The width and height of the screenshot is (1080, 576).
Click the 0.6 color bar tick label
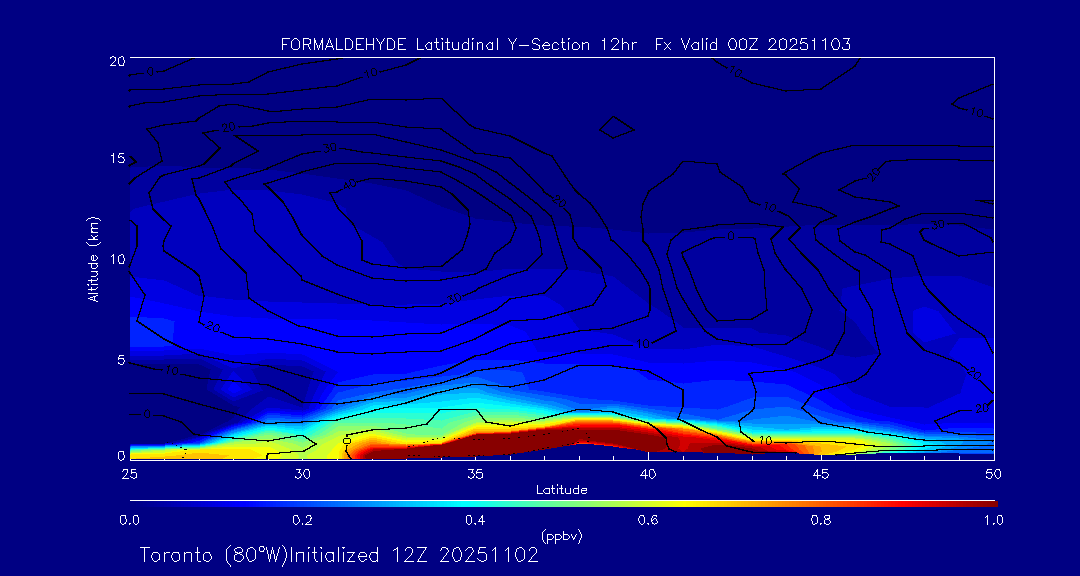pyautogui.click(x=648, y=520)
